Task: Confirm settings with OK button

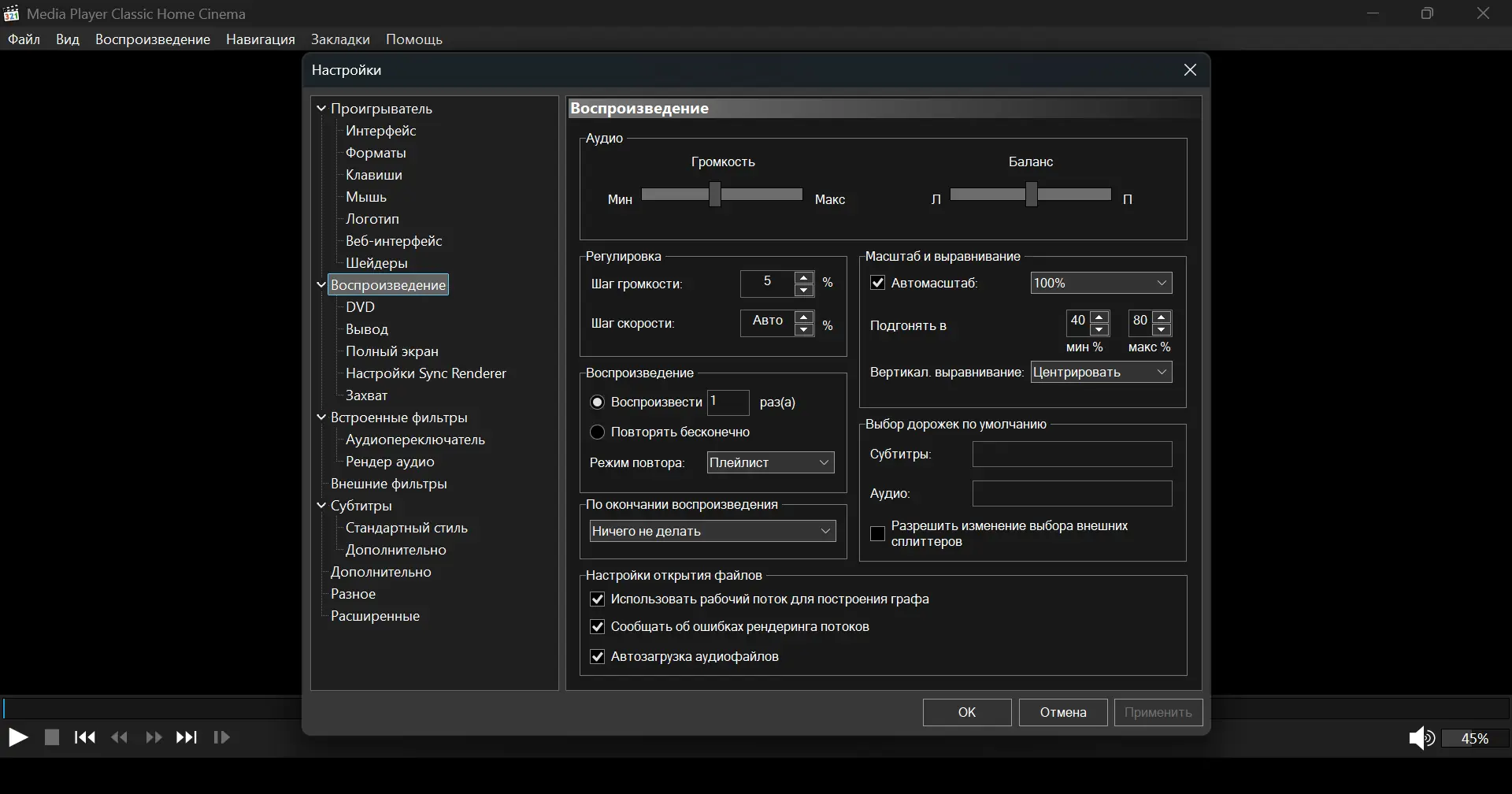Action: 966,712
